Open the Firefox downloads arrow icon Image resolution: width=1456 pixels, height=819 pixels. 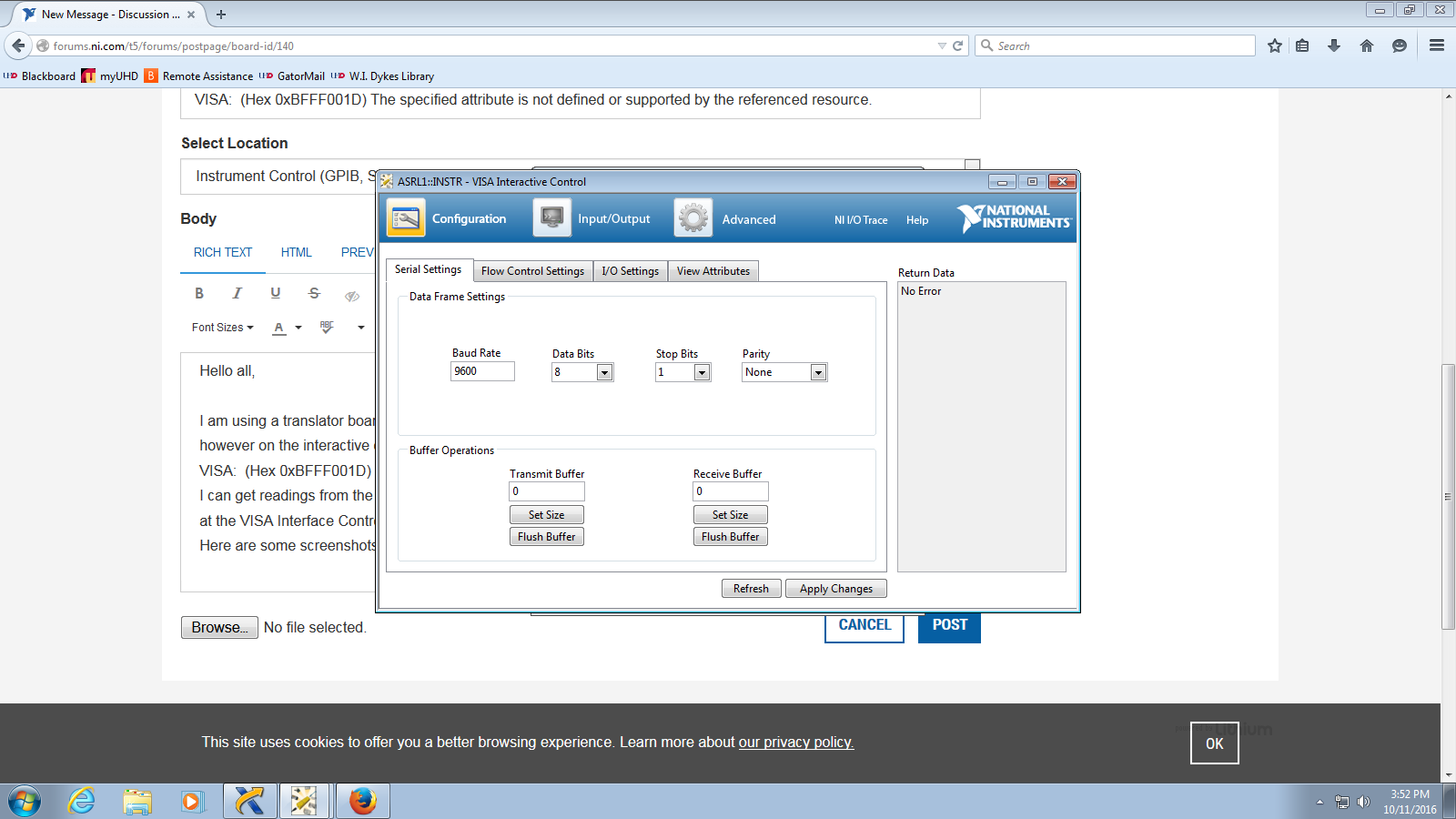pos(1334,45)
